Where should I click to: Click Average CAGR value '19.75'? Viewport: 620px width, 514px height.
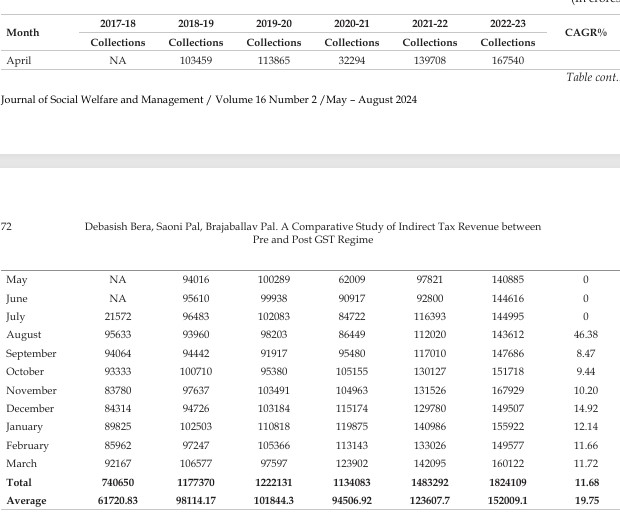[587, 501]
